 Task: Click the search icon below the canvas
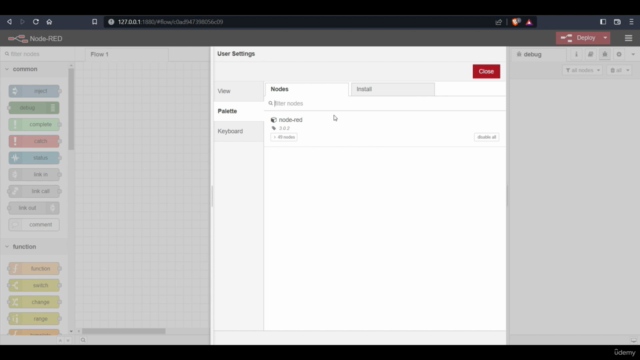click(x=83, y=340)
